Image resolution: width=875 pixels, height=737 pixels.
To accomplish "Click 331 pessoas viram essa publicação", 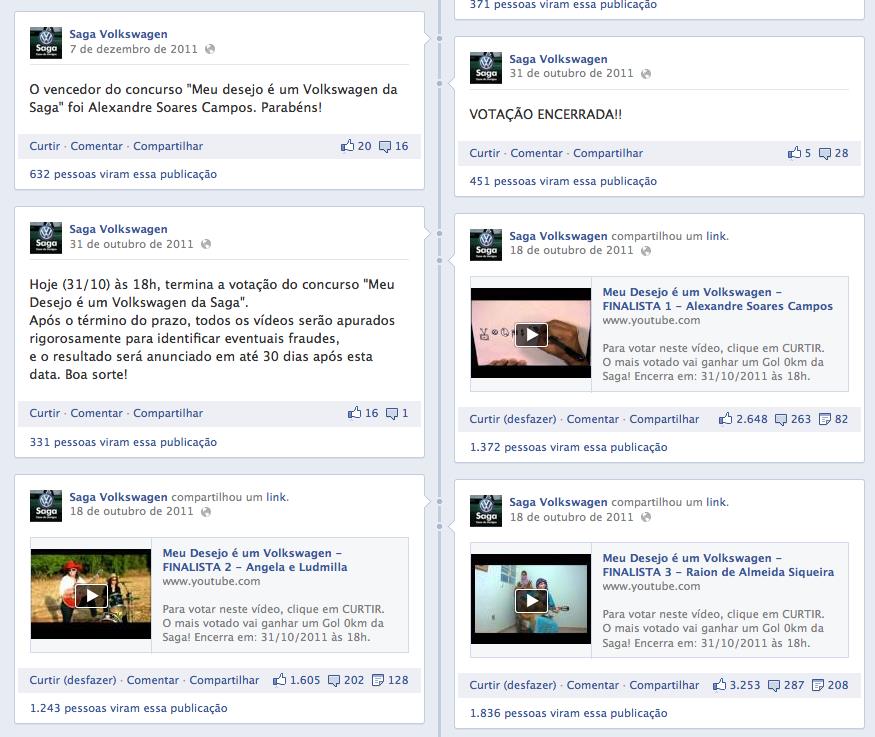I will [x=123, y=442].
